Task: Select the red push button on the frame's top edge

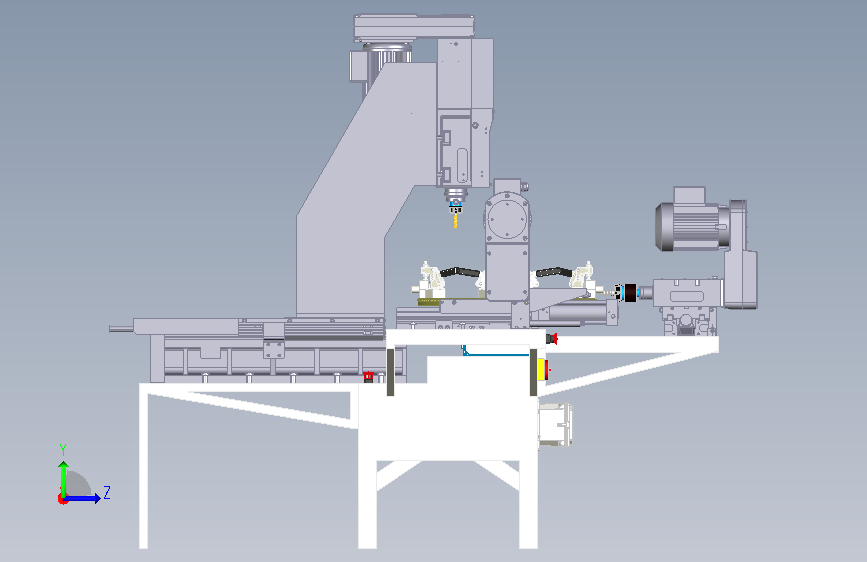Action: point(552,339)
